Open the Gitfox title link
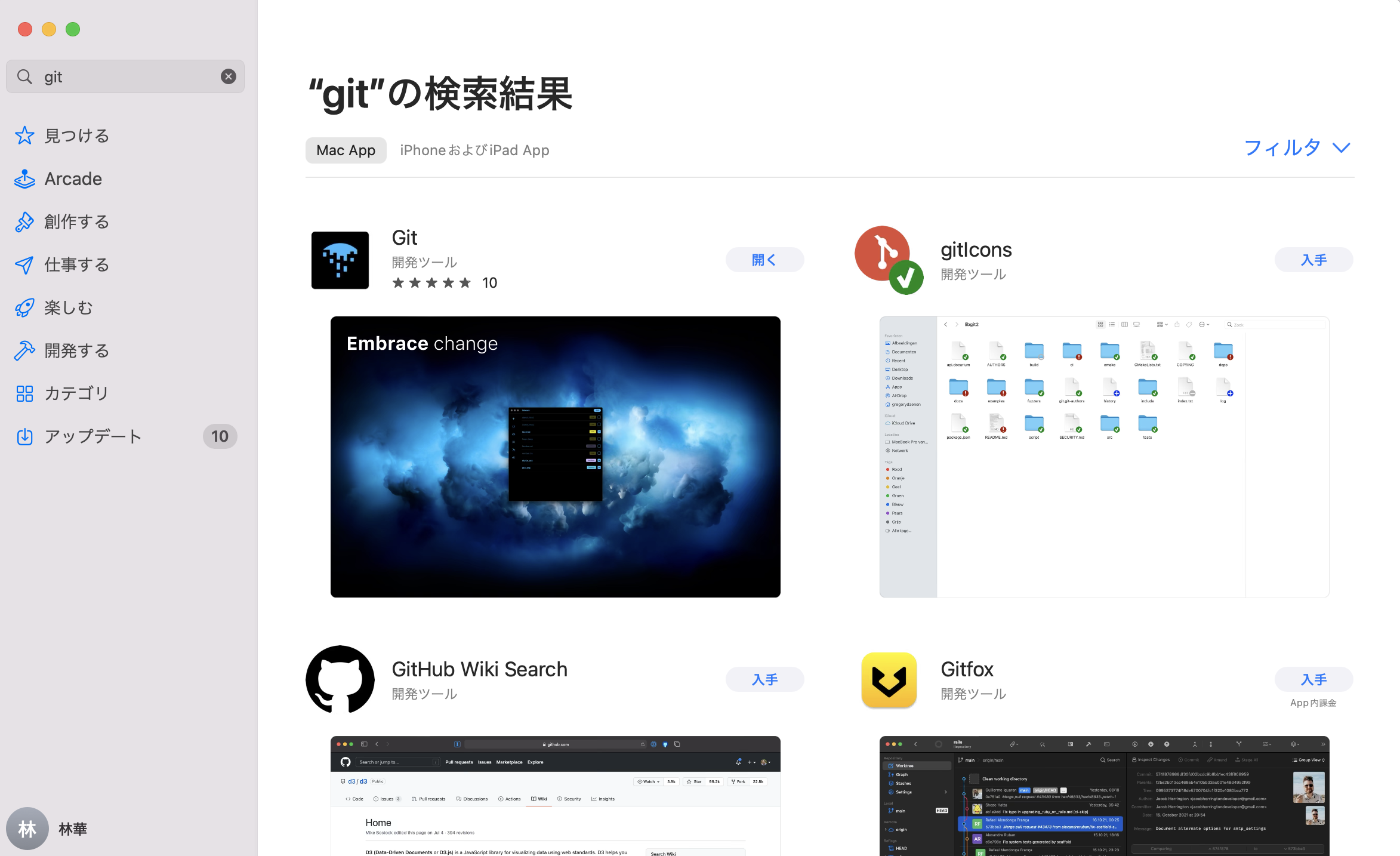Viewport: 1400px width, 856px height. 967,669
